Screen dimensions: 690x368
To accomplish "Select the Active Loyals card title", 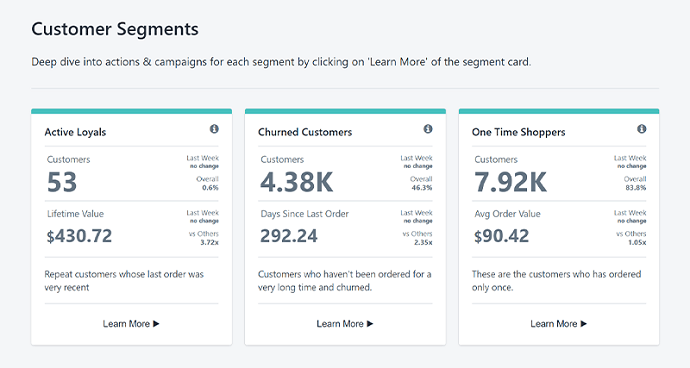I will click(75, 132).
